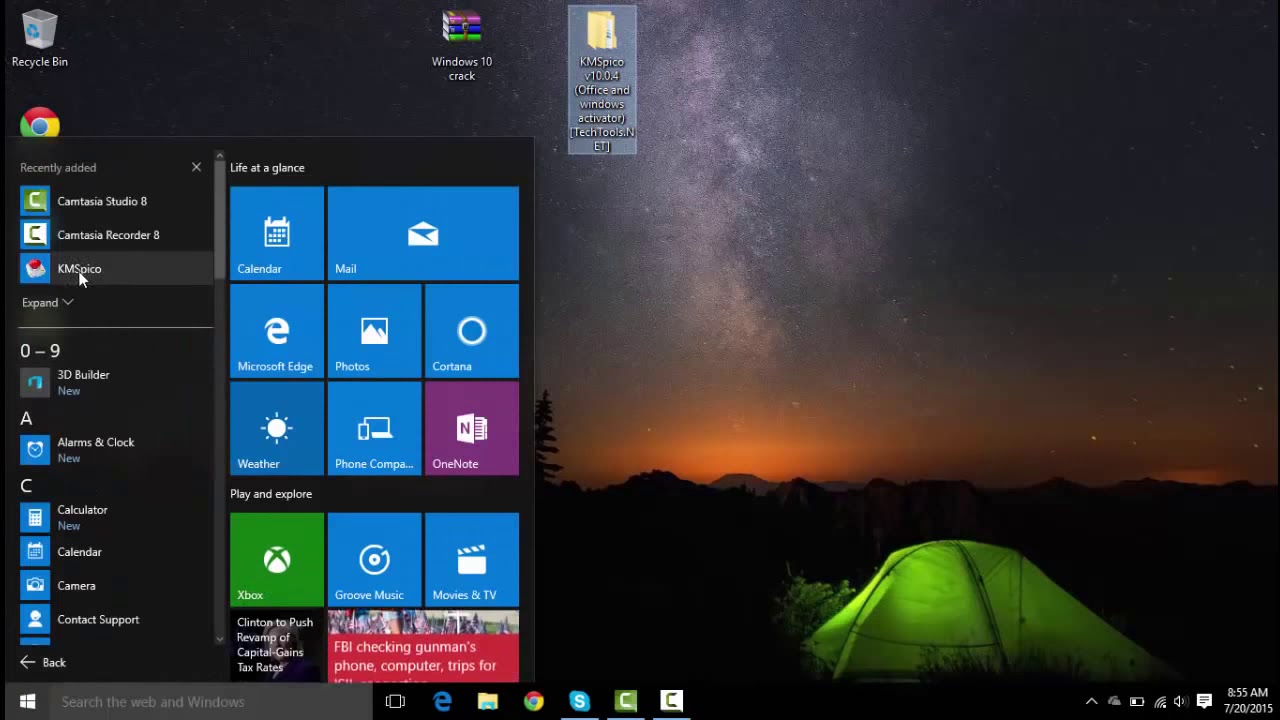Click the letter A section header
Image resolution: width=1280 pixels, height=720 pixels.
coord(26,419)
